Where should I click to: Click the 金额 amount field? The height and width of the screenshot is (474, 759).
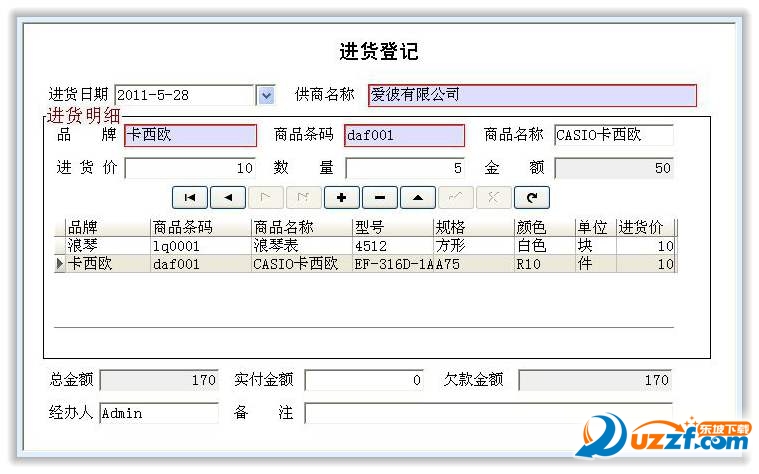click(x=613, y=168)
